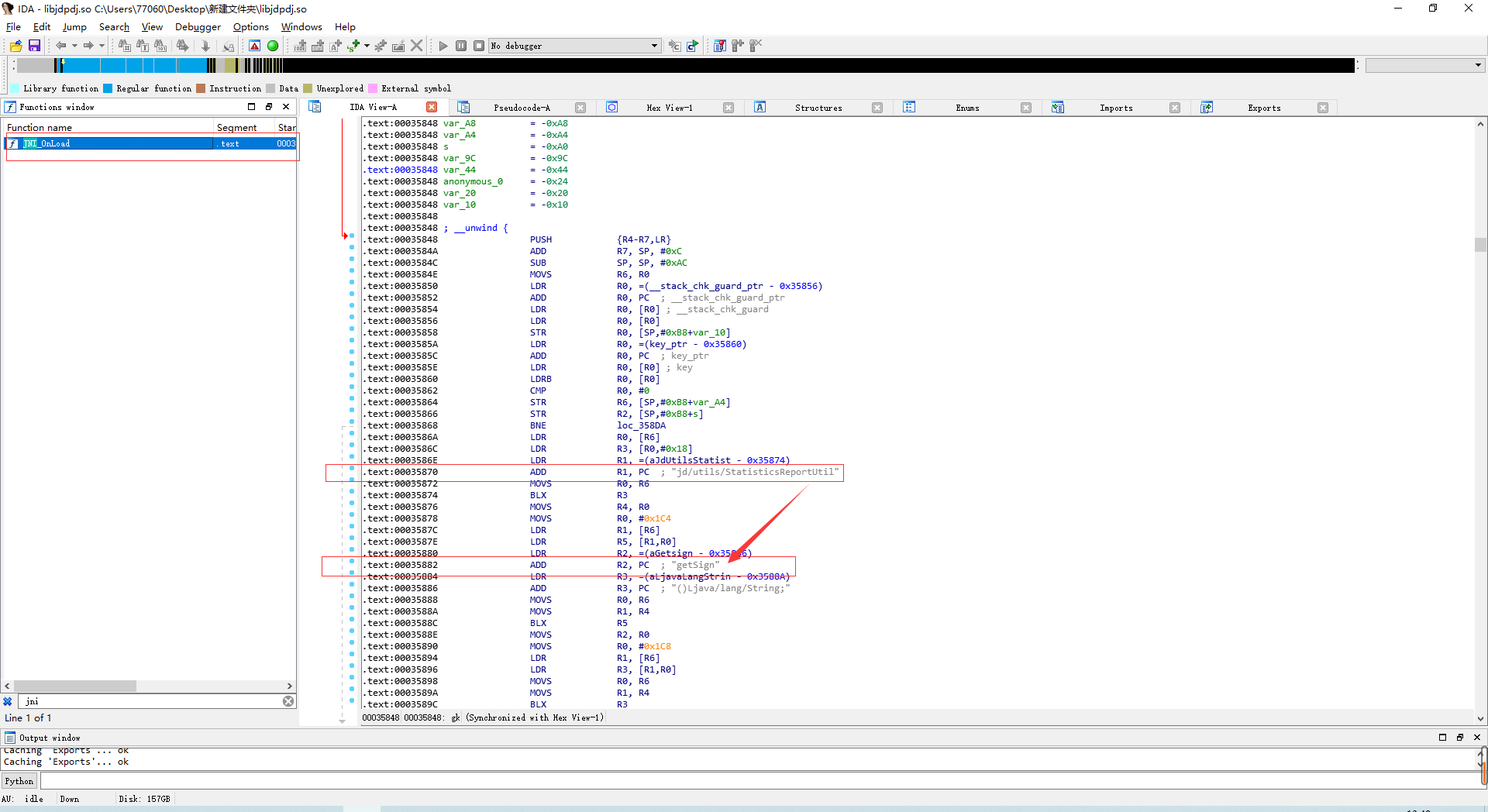Click the make string icon with A
Image resolution: width=1488 pixels, height=812 pixels.
[x=336, y=46]
